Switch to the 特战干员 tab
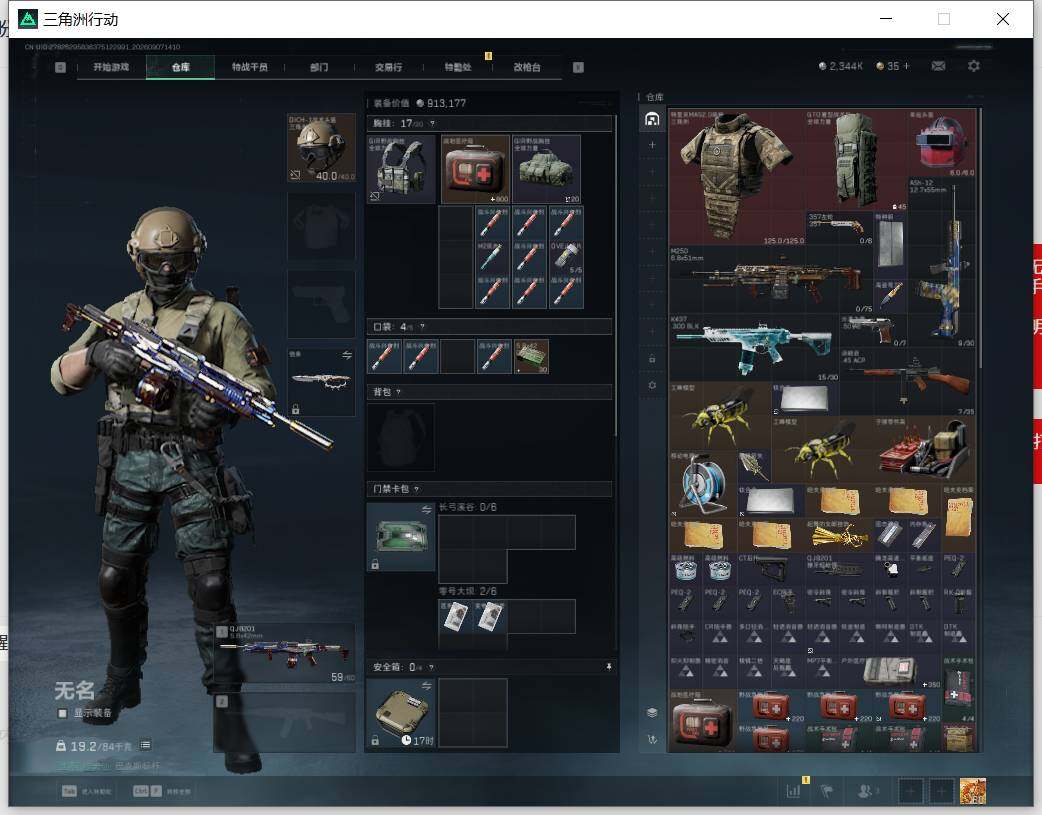This screenshot has width=1042, height=815. pyautogui.click(x=249, y=67)
